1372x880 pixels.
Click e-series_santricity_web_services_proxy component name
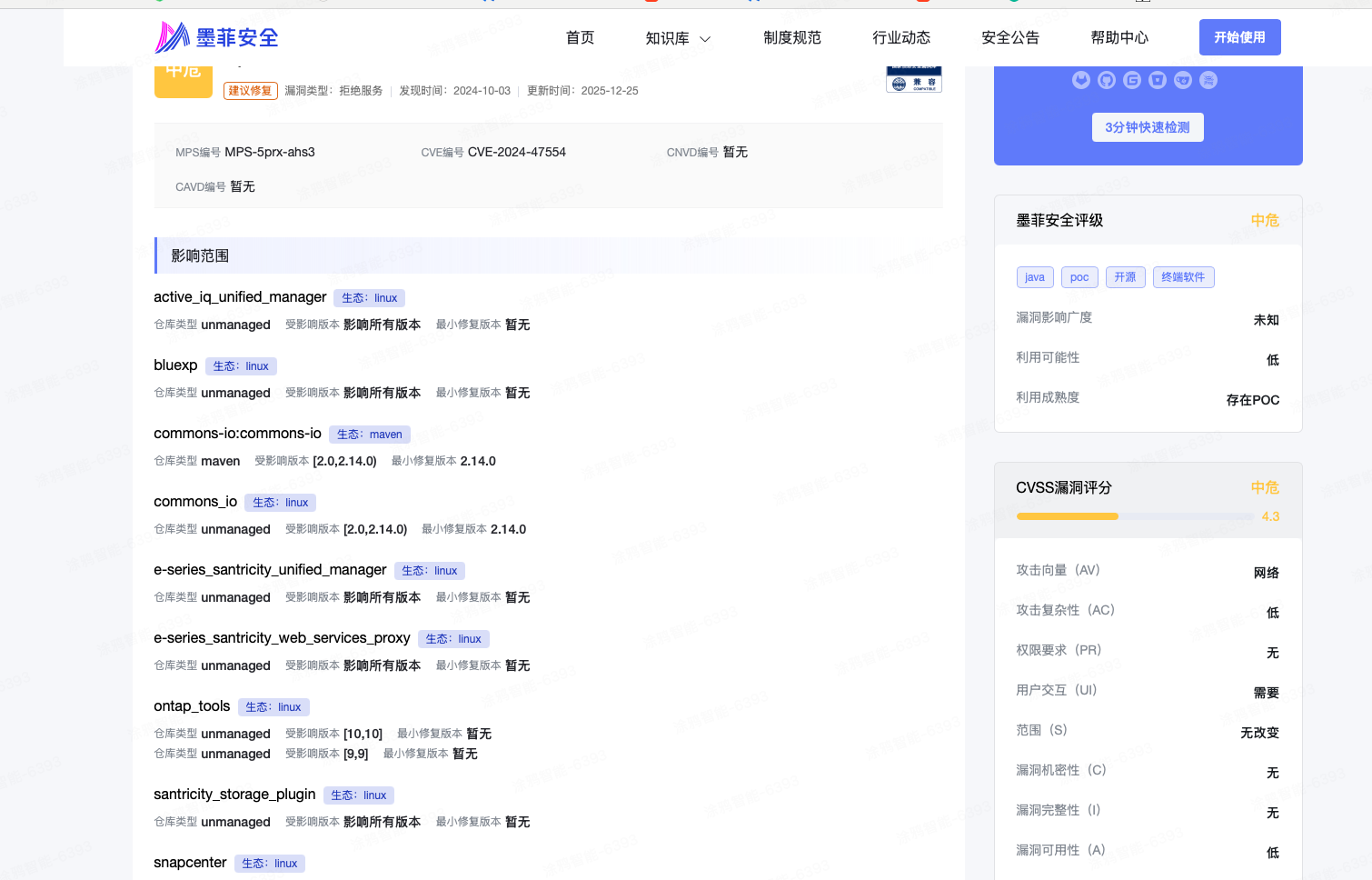click(x=282, y=638)
